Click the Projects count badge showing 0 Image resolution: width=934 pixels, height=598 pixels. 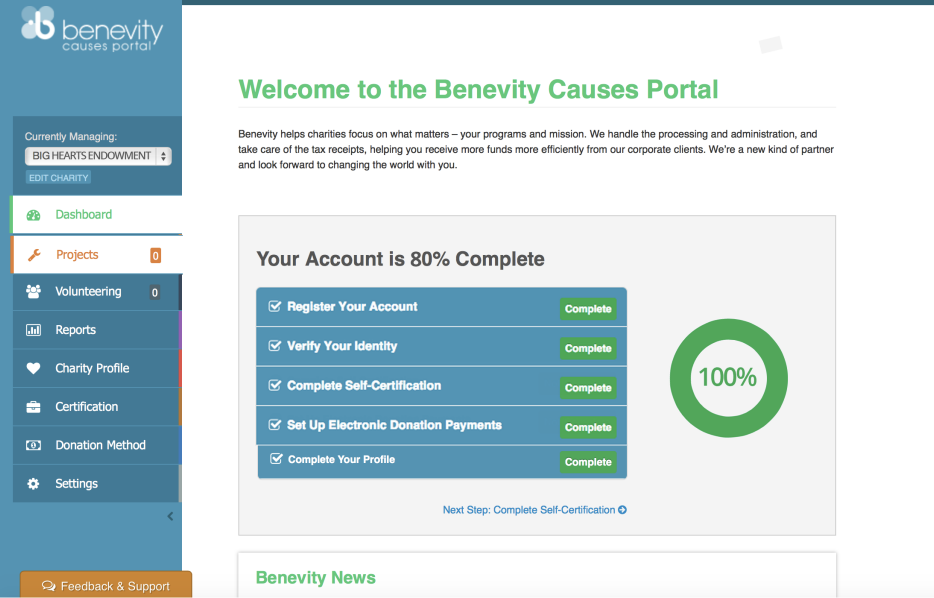tap(155, 255)
